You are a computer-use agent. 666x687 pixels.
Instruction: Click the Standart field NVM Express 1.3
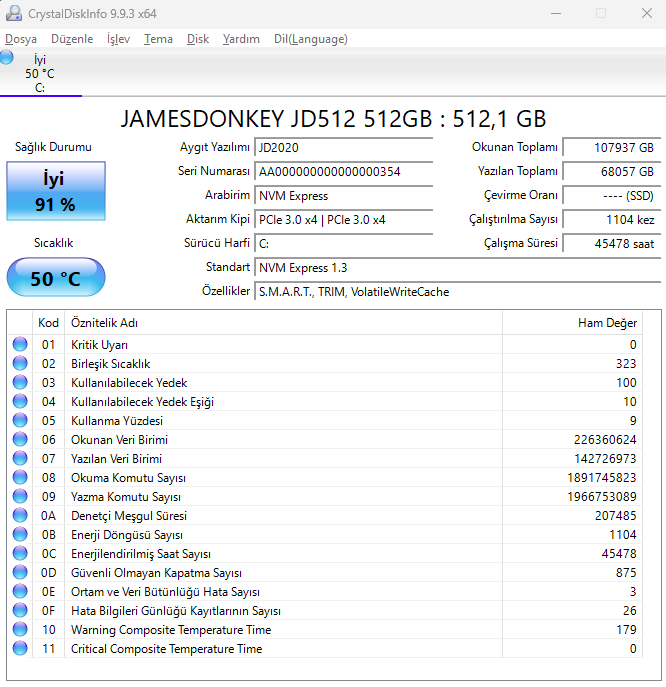point(457,268)
